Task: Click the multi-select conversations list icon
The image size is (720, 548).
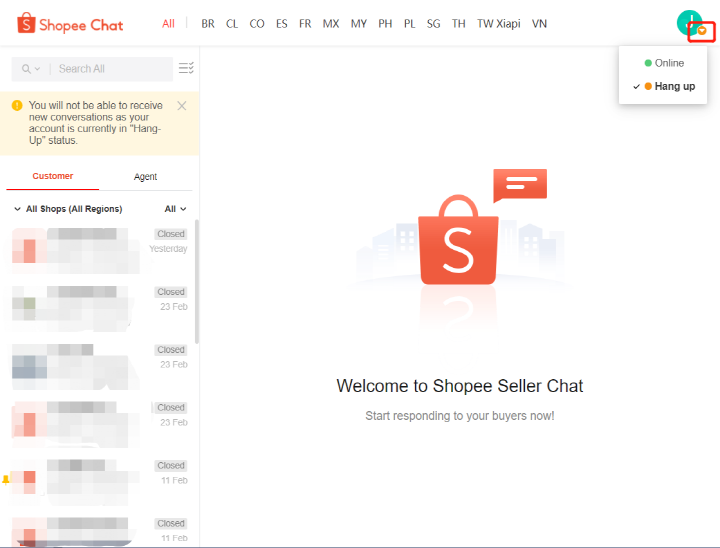Action: [x=186, y=69]
